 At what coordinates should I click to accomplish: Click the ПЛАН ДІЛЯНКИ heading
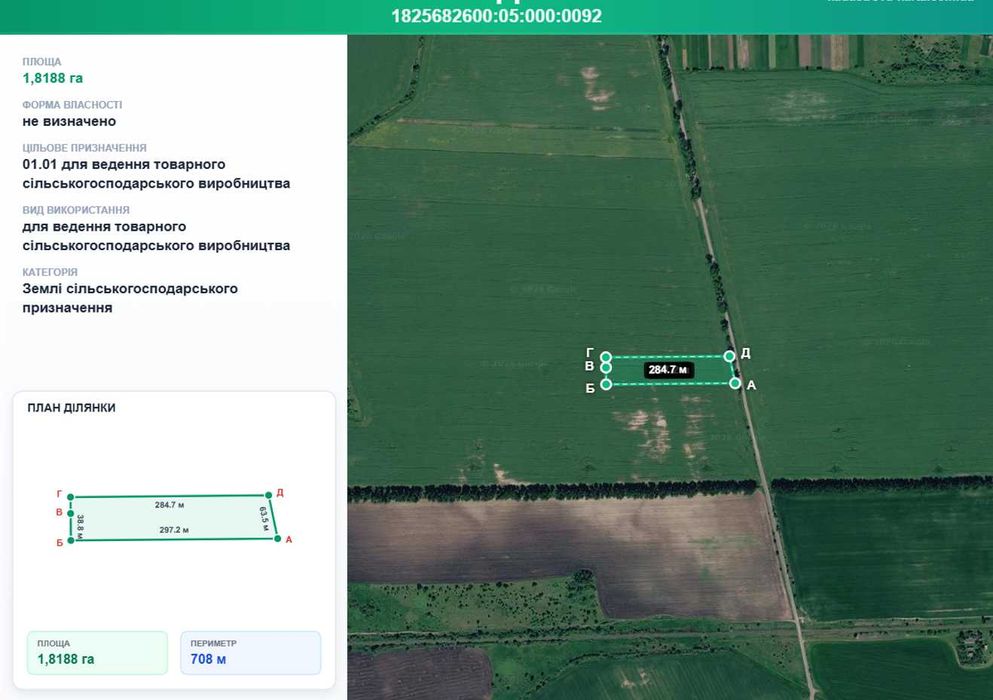[x=72, y=408]
